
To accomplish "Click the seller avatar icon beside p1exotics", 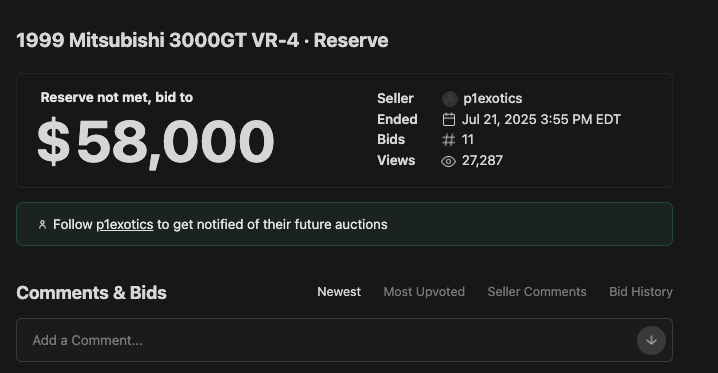I will (x=450, y=99).
